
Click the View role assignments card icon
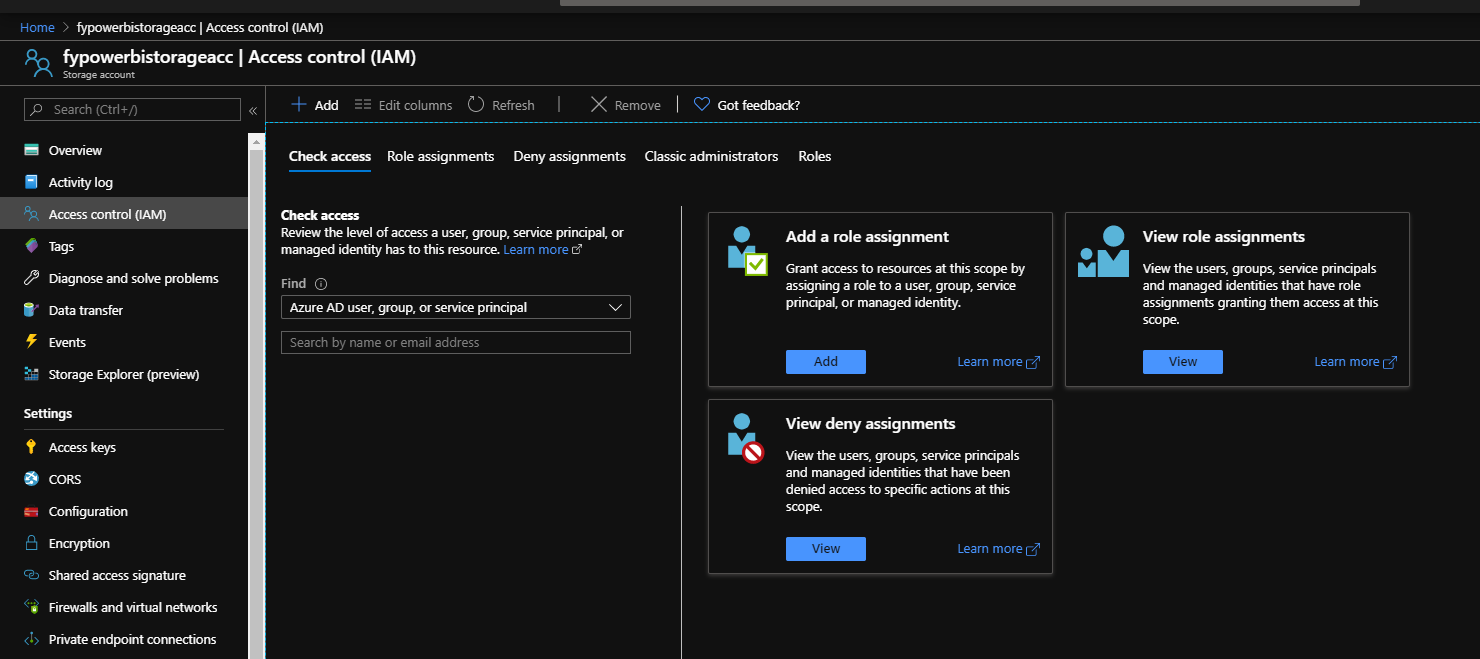[1104, 253]
